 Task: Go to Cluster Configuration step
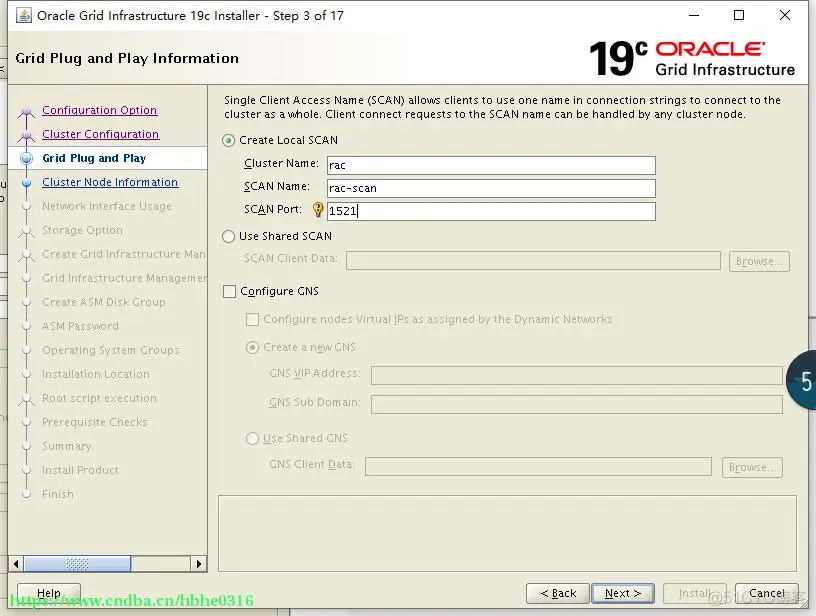pyautogui.click(x=100, y=134)
